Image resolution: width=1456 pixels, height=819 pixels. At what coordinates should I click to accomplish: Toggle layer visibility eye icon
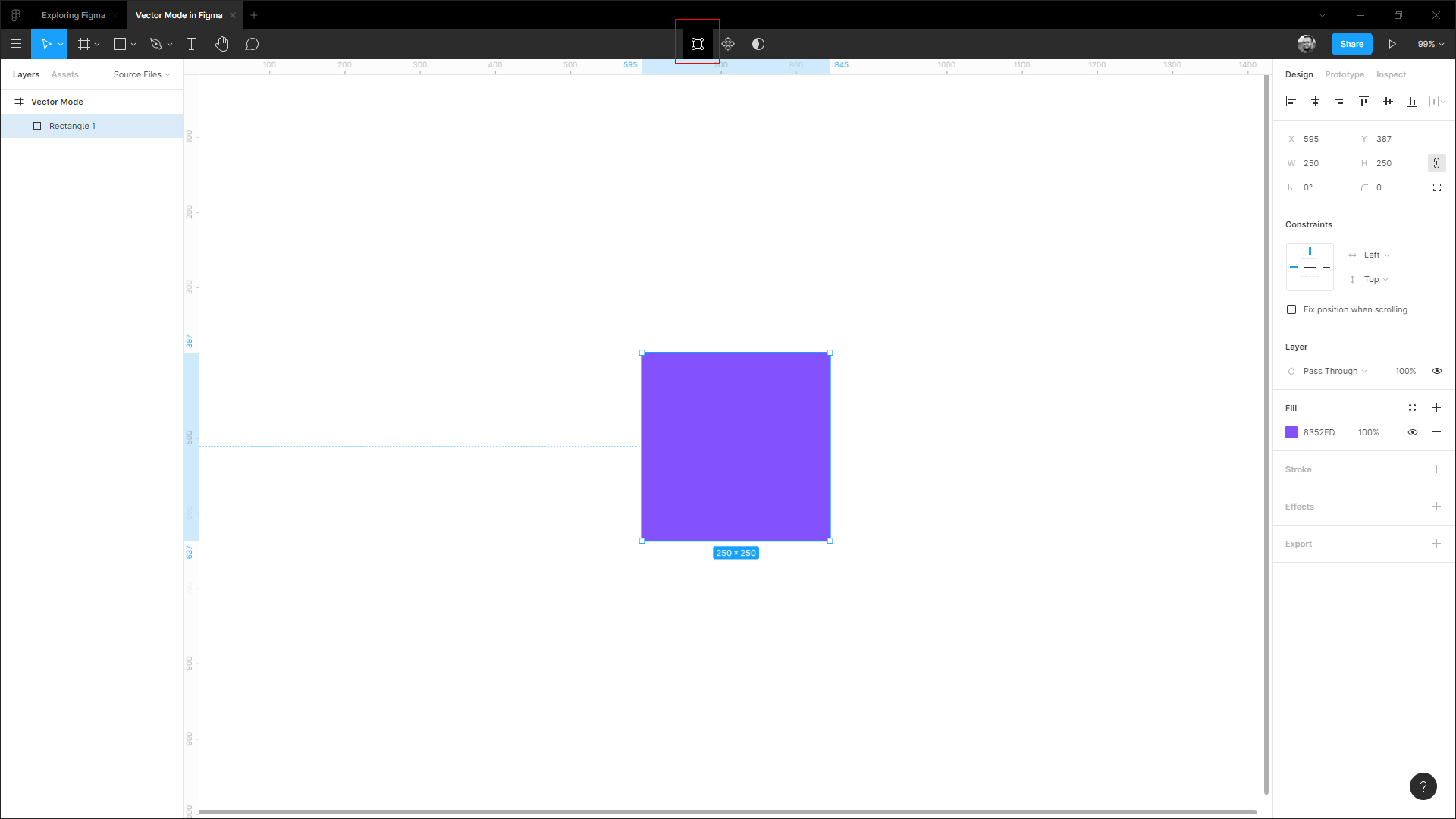coord(1436,371)
